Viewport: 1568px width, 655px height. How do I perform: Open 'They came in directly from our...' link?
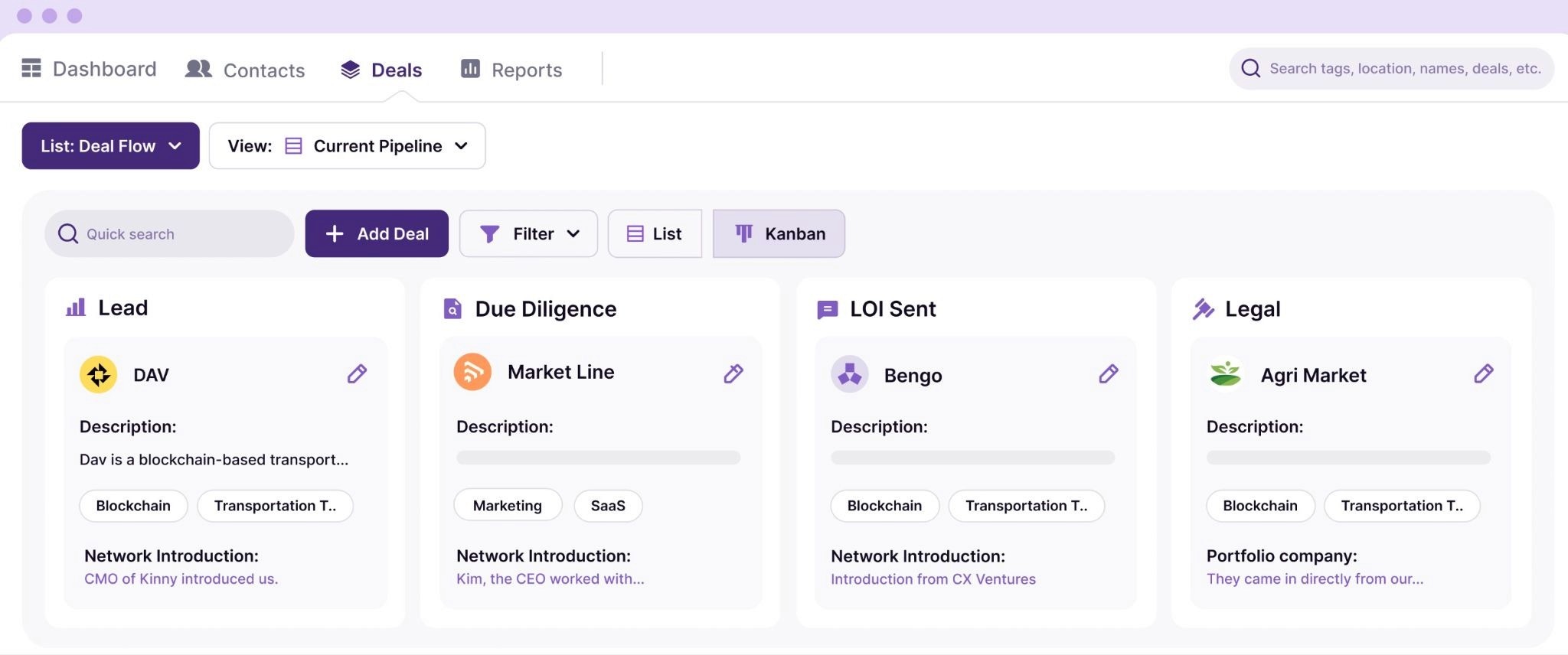point(1315,579)
